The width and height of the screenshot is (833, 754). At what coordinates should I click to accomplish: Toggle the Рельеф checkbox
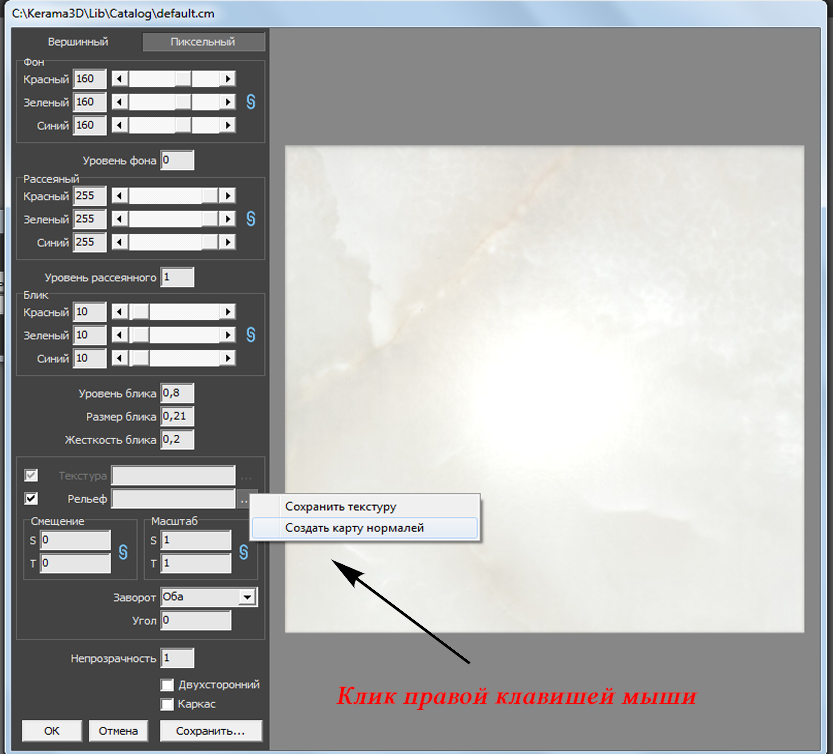coord(31,499)
